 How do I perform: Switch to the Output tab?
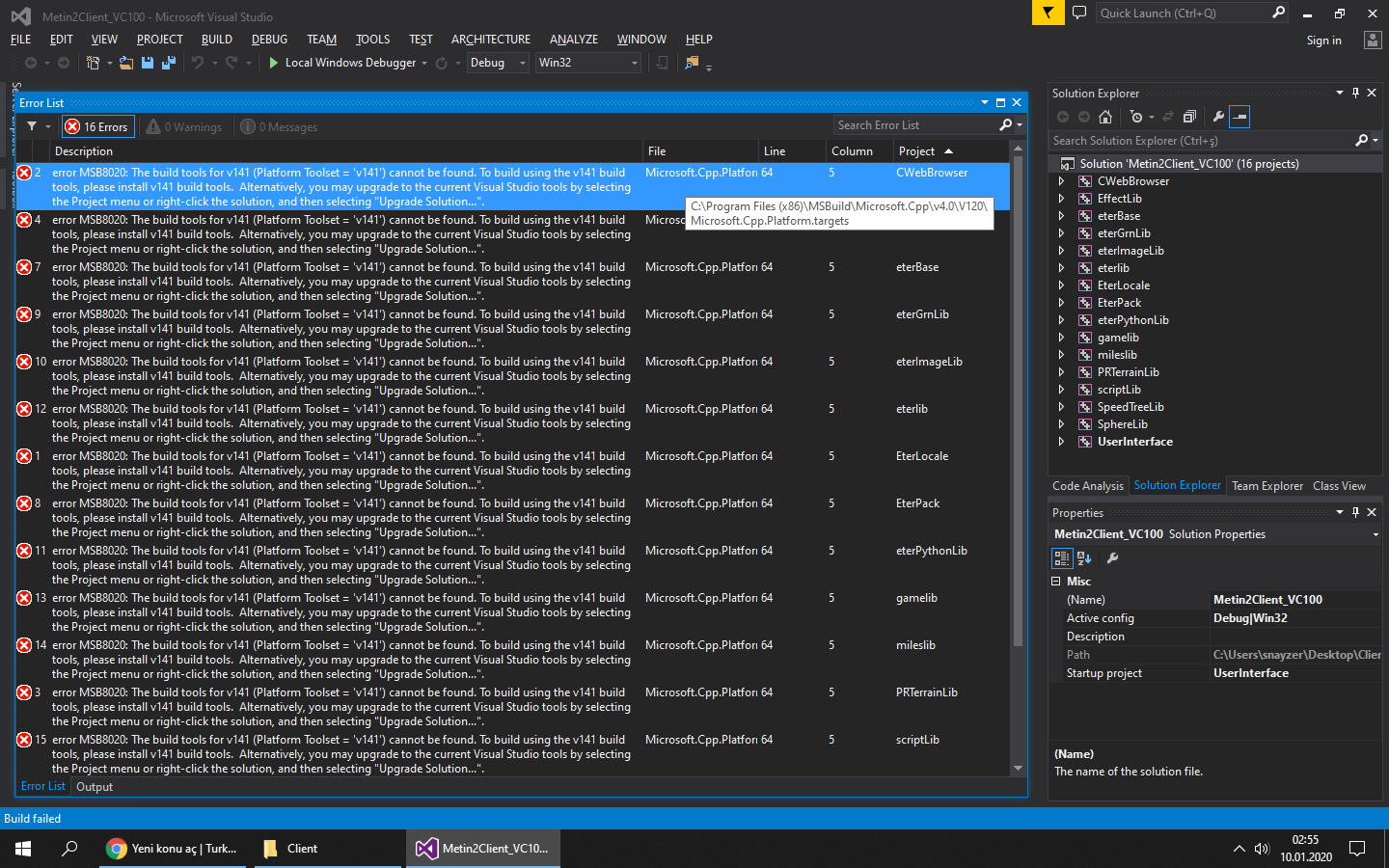pyautogui.click(x=95, y=787)
